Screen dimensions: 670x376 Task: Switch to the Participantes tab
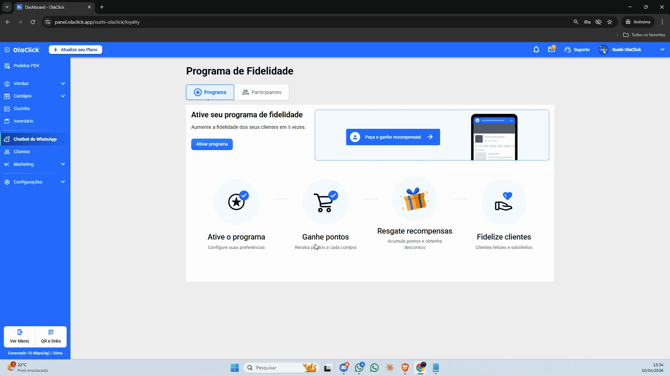pyautogui.click(x=262, y=92)
